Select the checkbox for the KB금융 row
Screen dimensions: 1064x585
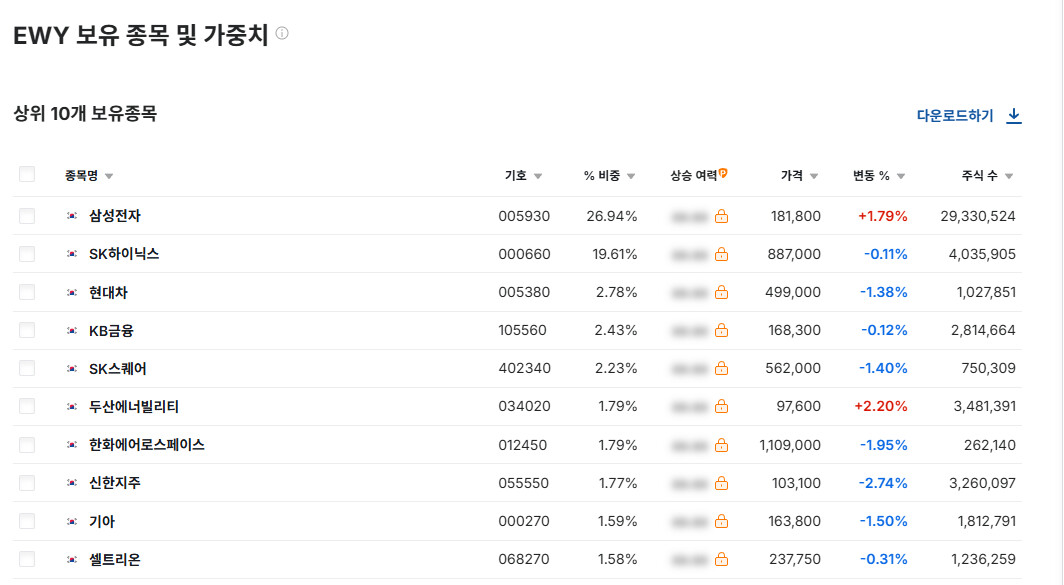(x=27, y=330)
